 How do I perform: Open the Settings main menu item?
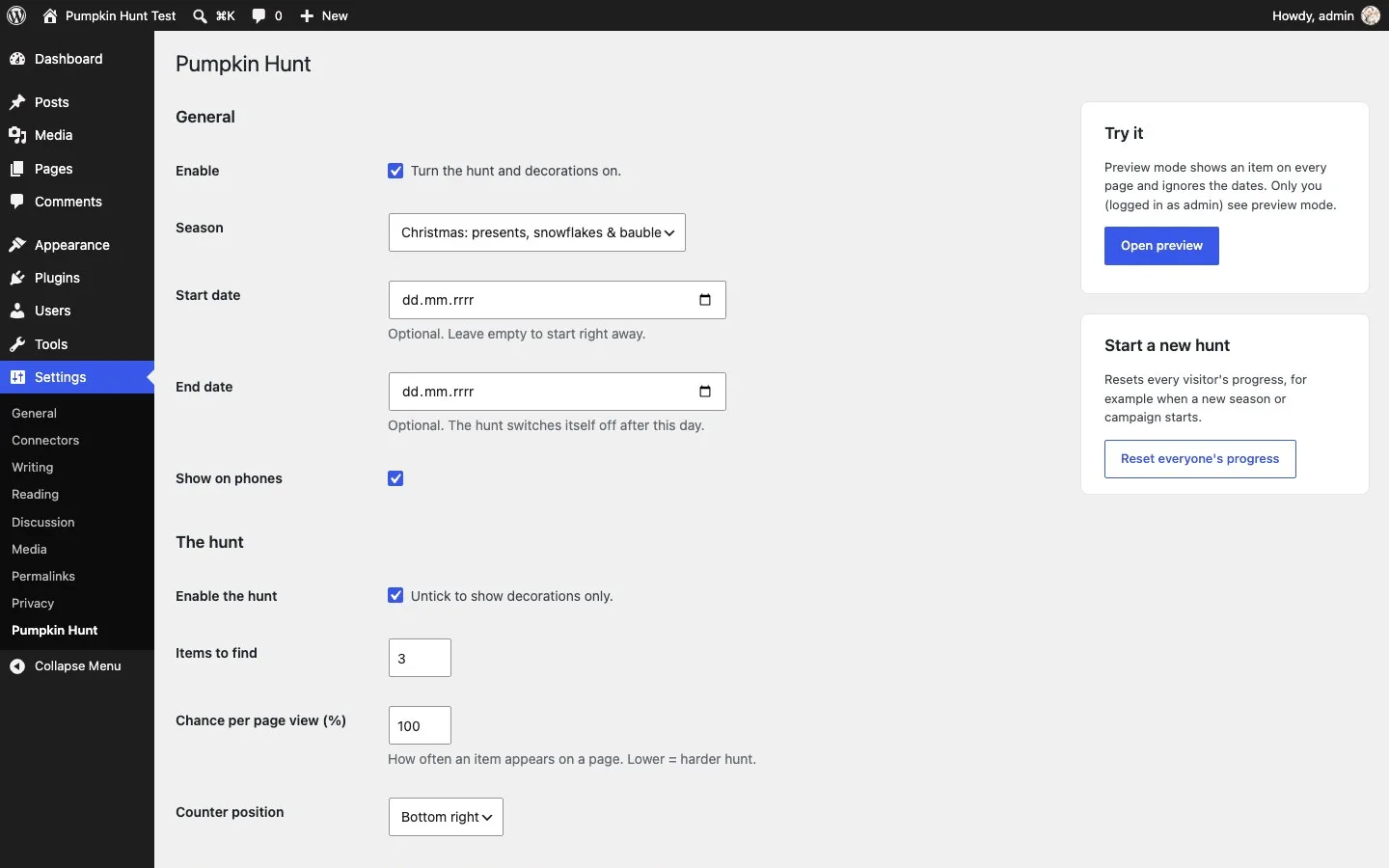[77, 377]
